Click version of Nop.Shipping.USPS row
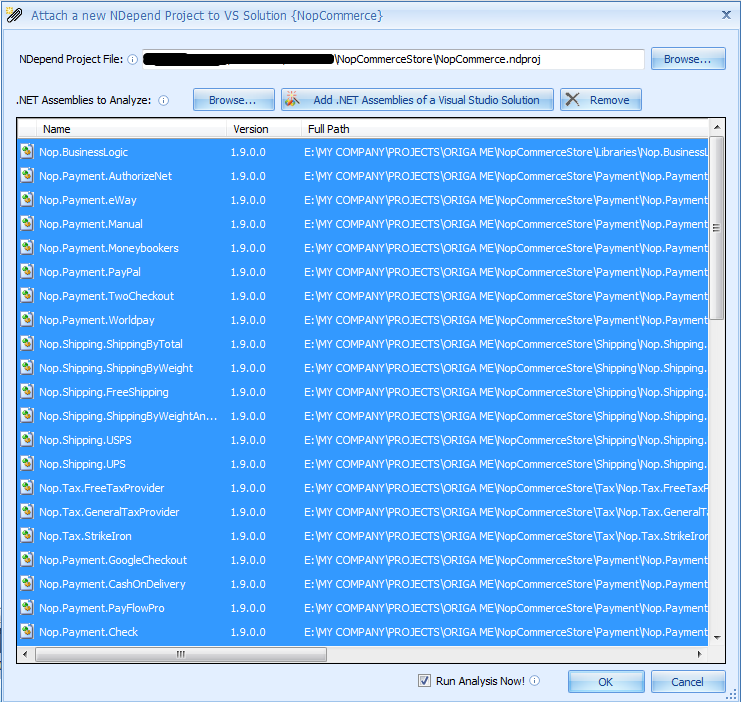This screenshot has height=702, width=741. coord(248,440)
